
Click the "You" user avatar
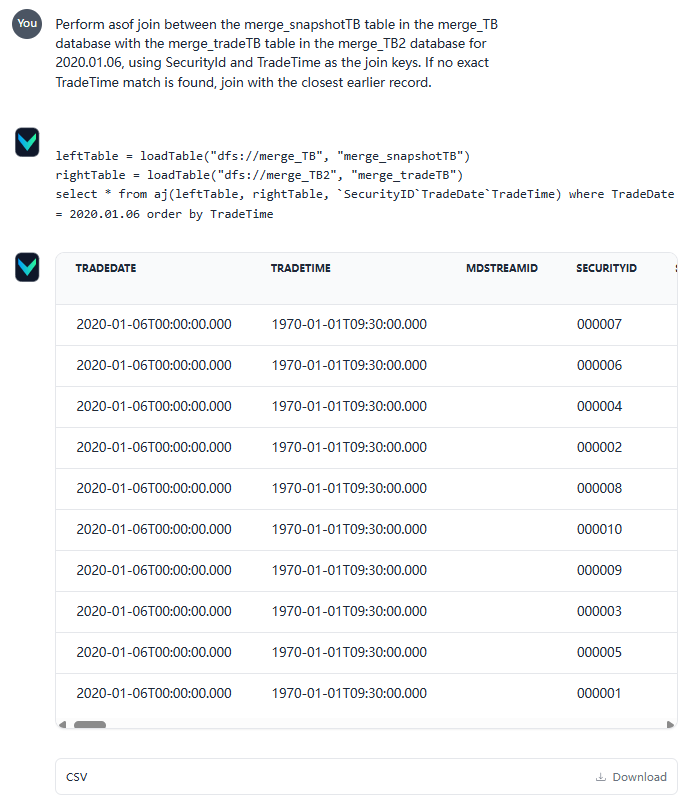click(x=27, y=23)
